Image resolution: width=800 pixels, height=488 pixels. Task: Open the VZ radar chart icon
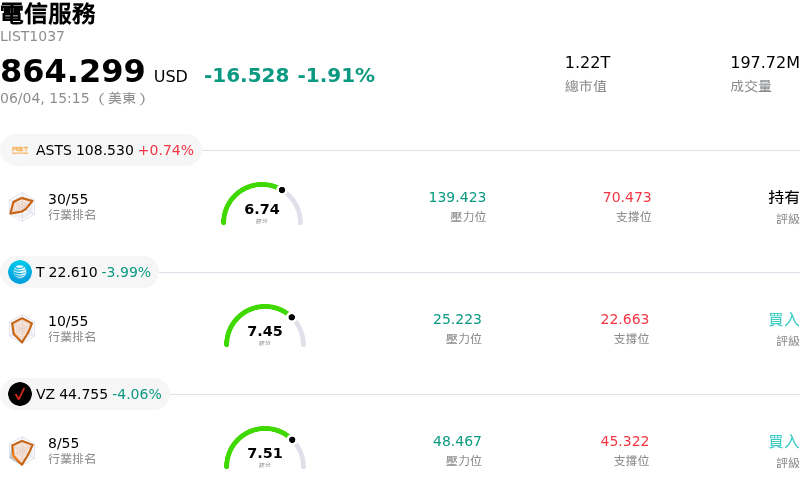[x=22, y=451]
